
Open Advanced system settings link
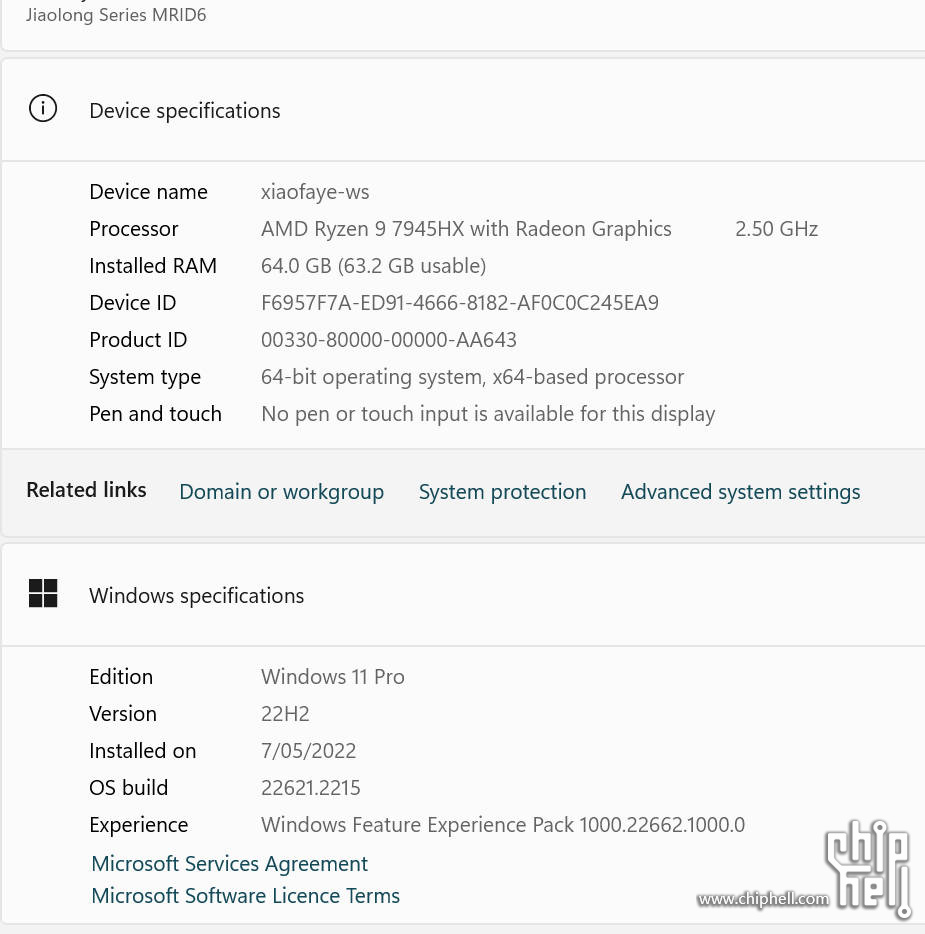(x=740, y=491)
